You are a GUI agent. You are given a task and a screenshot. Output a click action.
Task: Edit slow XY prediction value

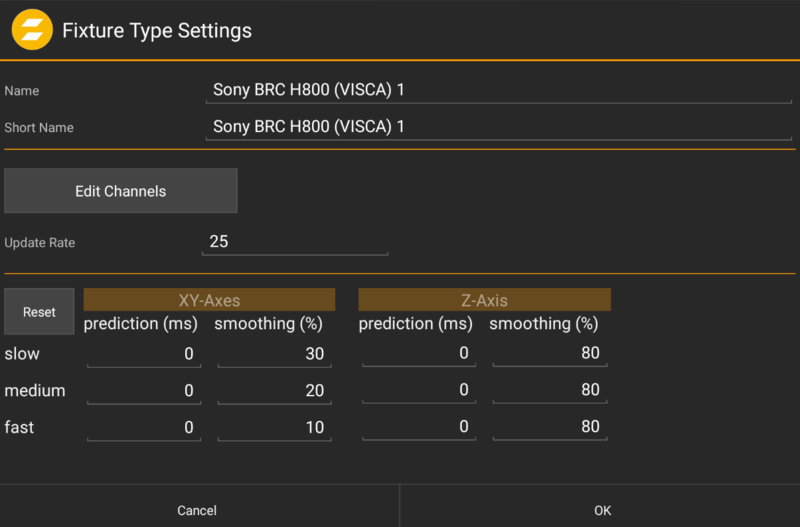coord(144,354)
